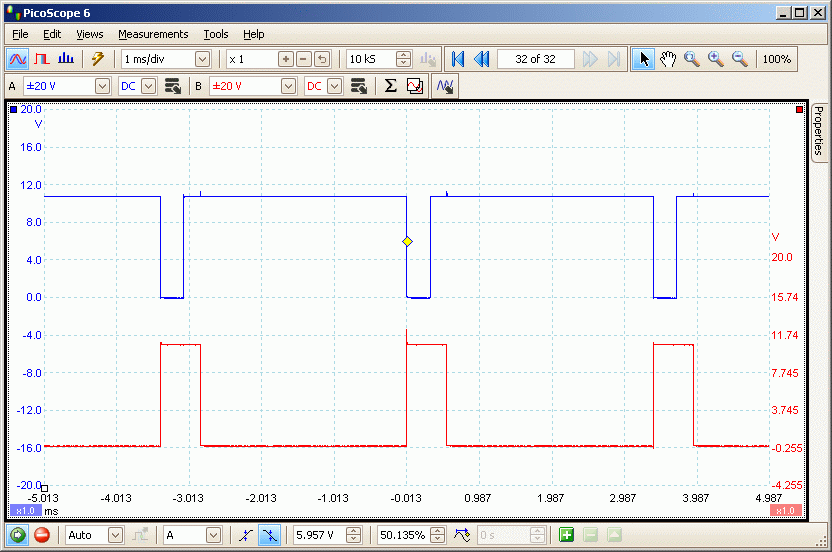Click the zoom-in magnifier tool
This screenshot has height=552, width=832.
(716, 59)
